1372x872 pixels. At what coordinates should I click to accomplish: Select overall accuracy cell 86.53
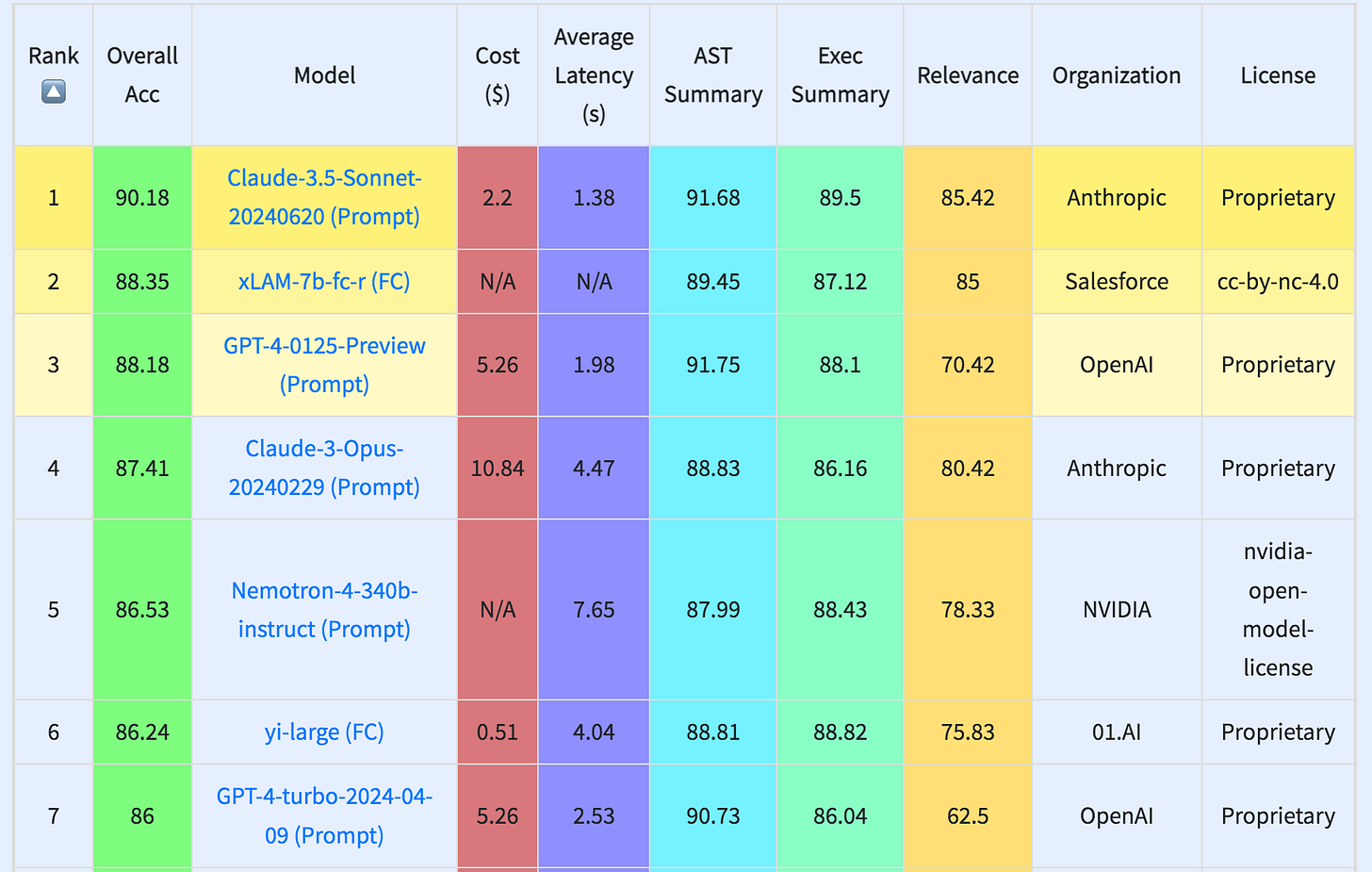point(142,610)
